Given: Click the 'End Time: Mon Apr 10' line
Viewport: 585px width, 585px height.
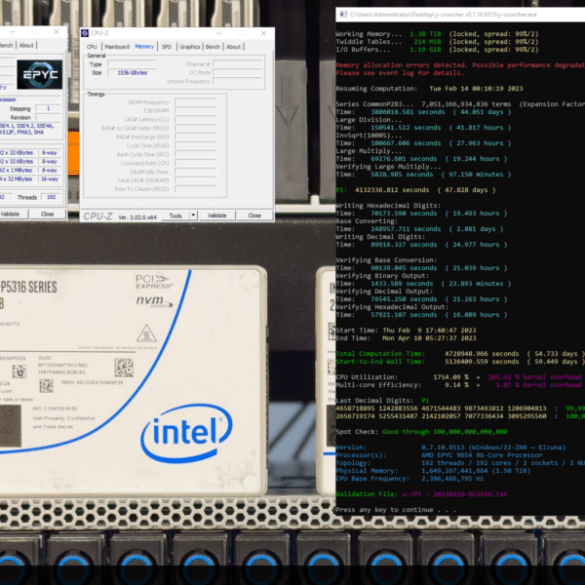Looking at the screenshot, I should [x=406, y=338].
